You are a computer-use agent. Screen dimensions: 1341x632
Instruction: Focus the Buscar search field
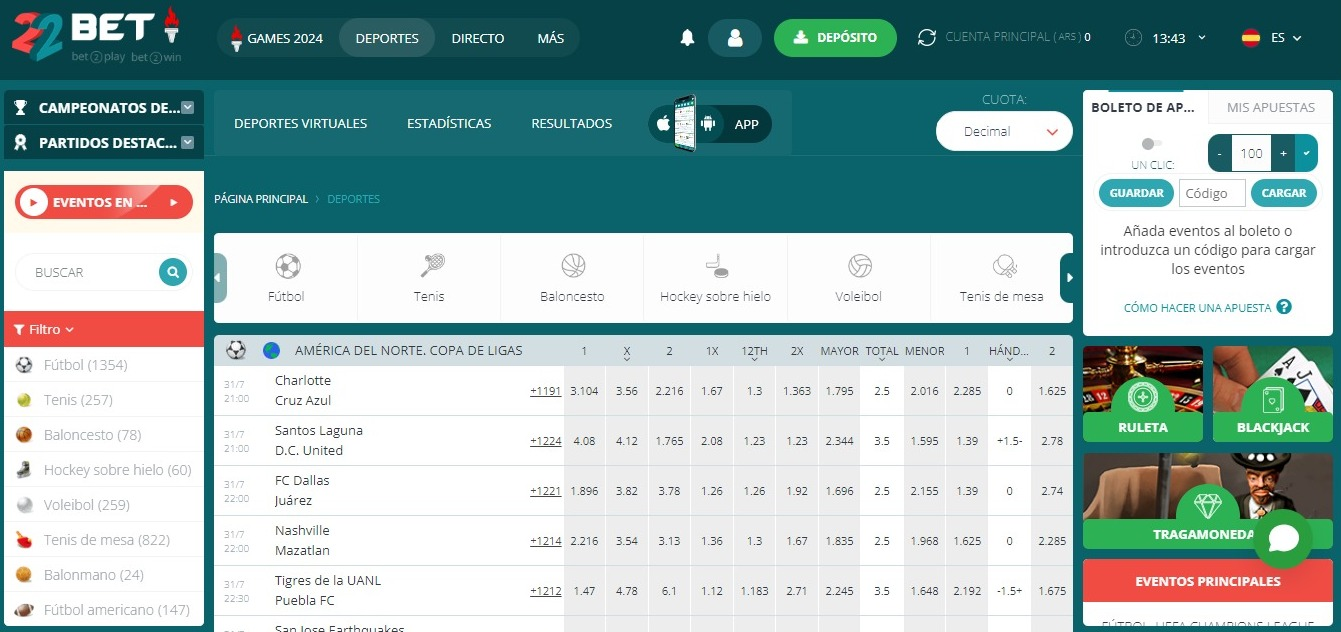pos(89,271)
